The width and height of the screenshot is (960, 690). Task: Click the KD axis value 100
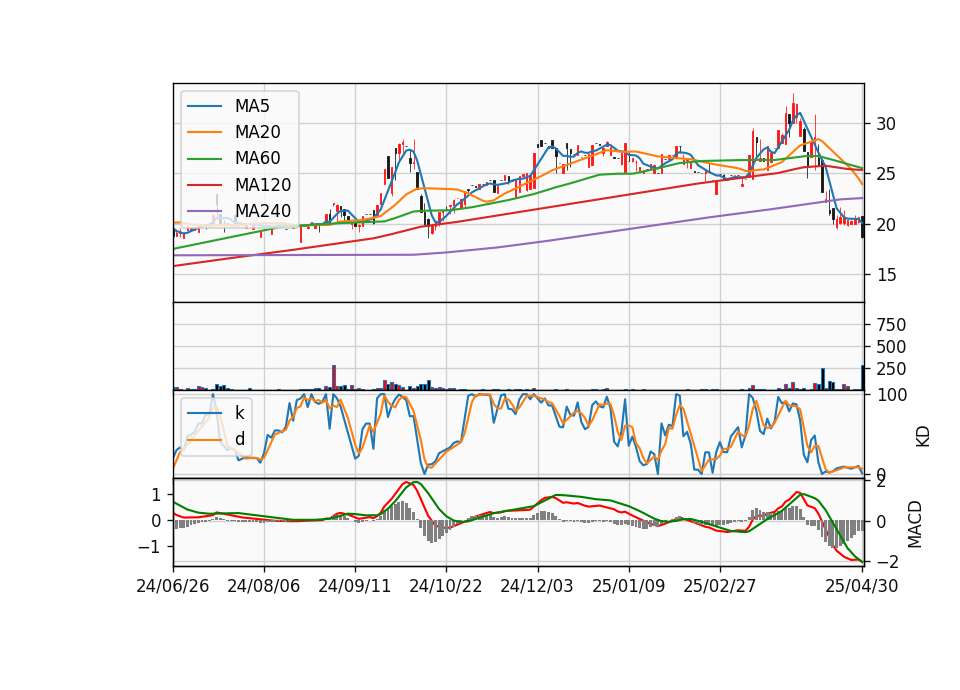tap(891, 395)
